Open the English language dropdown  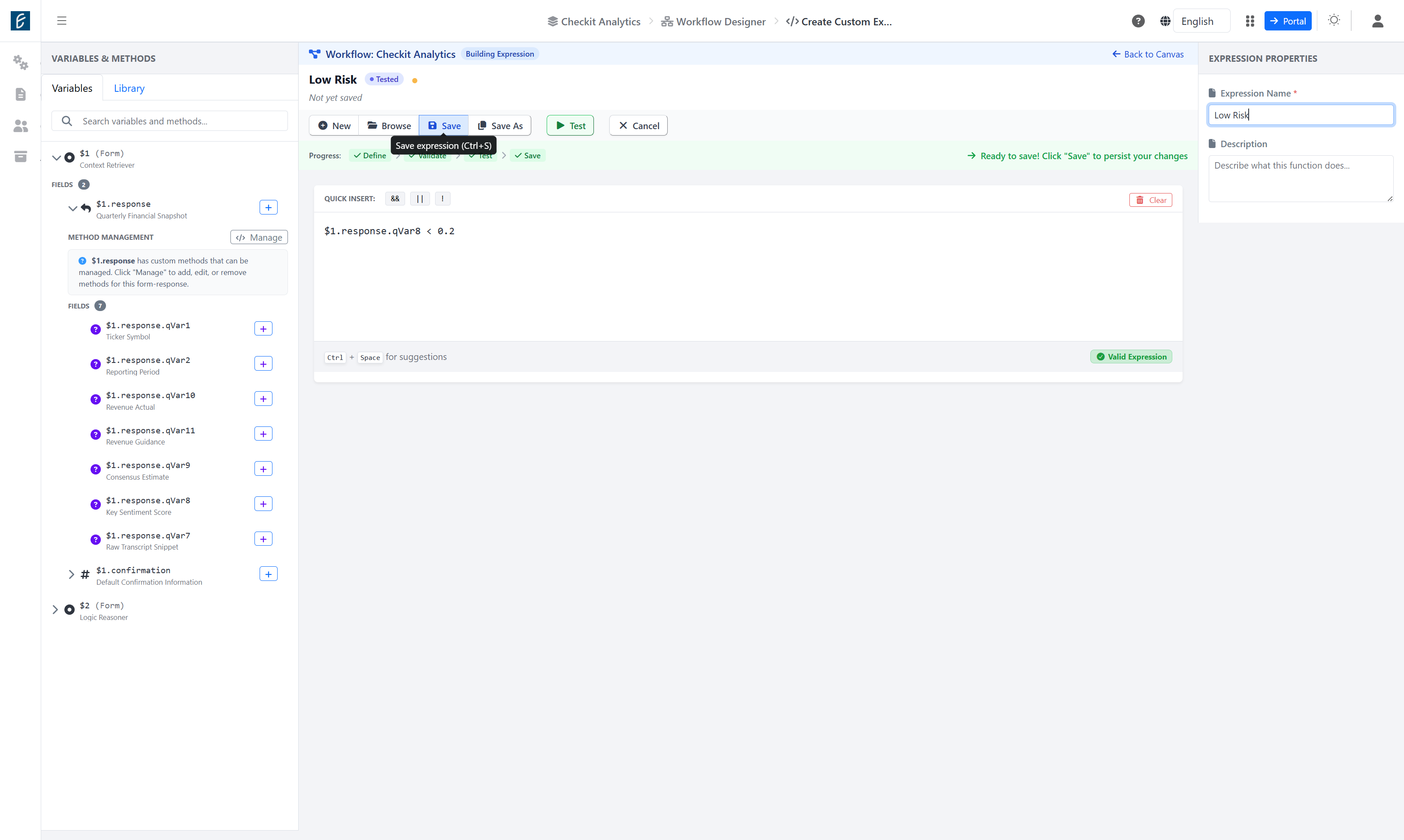pyautogui.click(x=1201, y=21)
